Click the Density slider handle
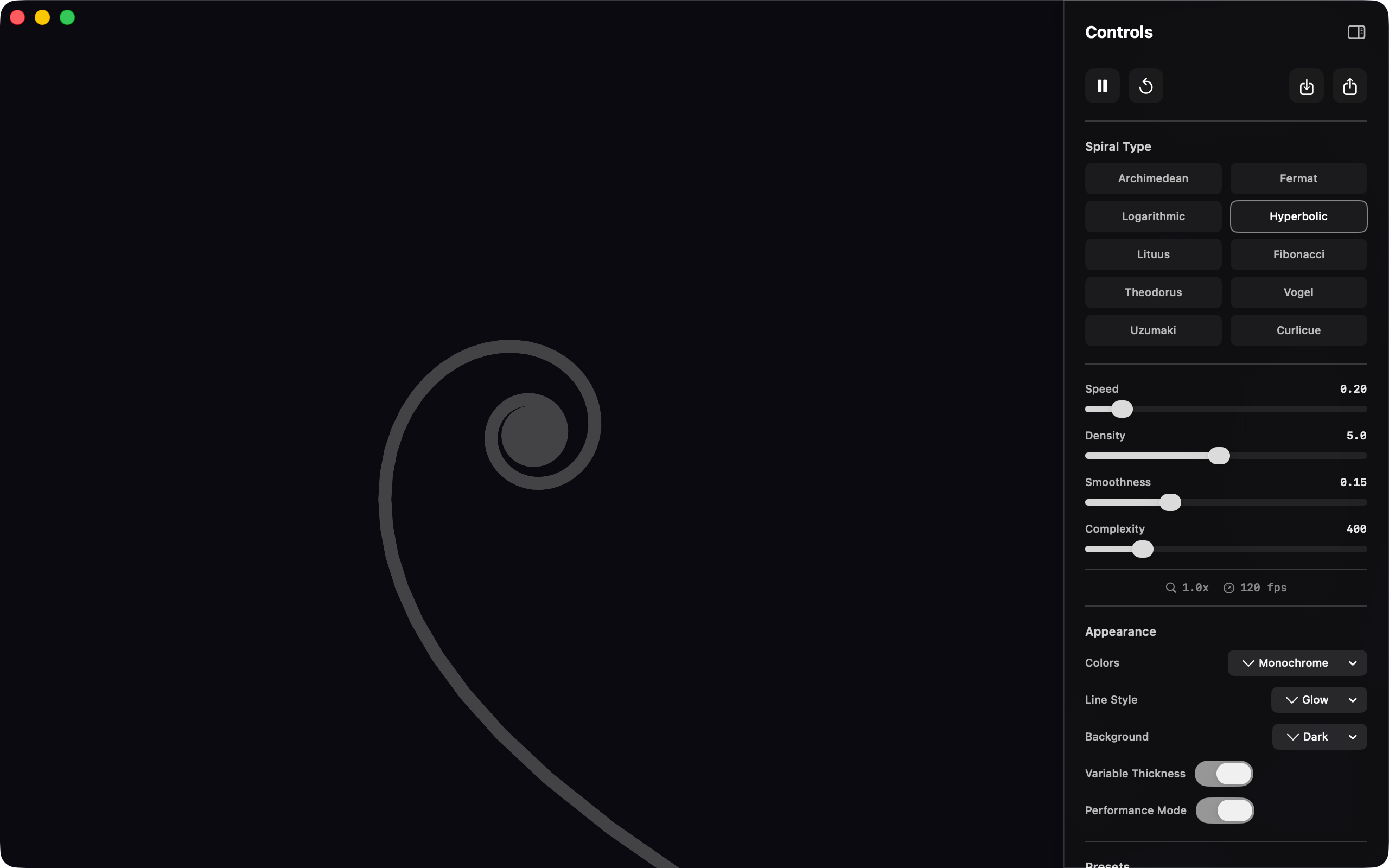The height and width of the screenshot is (868, 1389). click(x=1219, y=456)
